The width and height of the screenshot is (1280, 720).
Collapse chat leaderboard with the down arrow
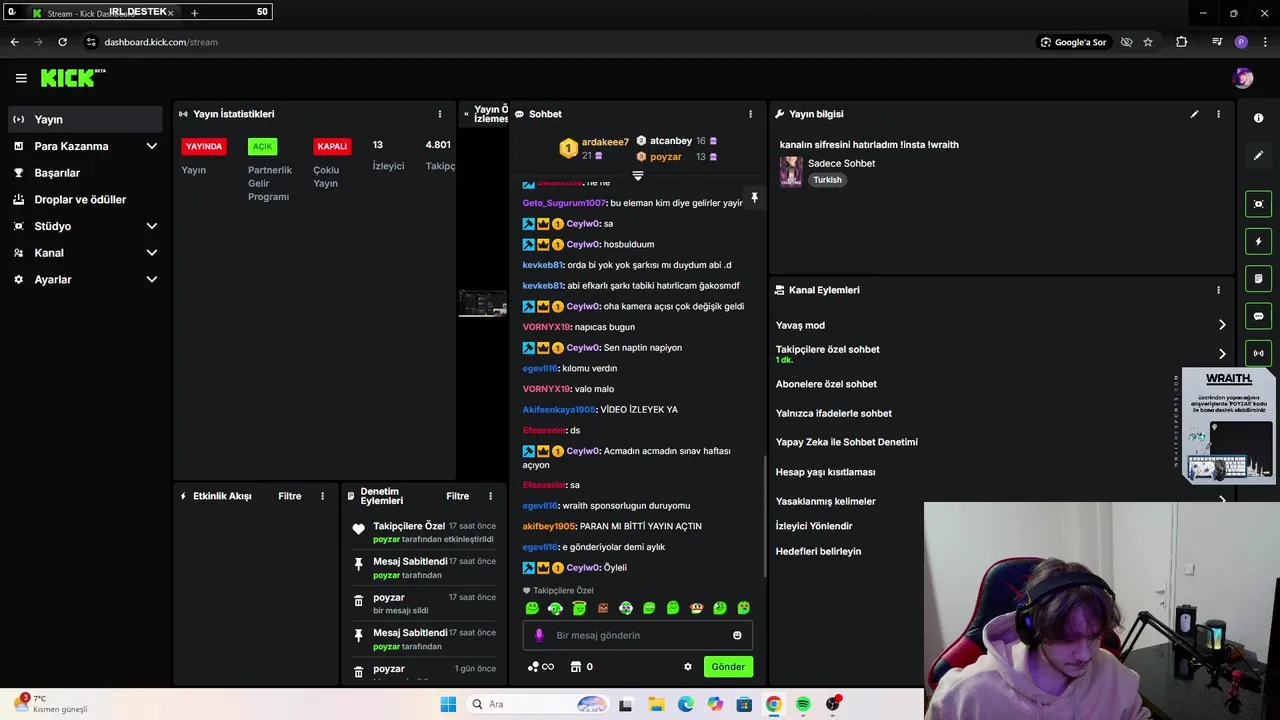[638, 175]
